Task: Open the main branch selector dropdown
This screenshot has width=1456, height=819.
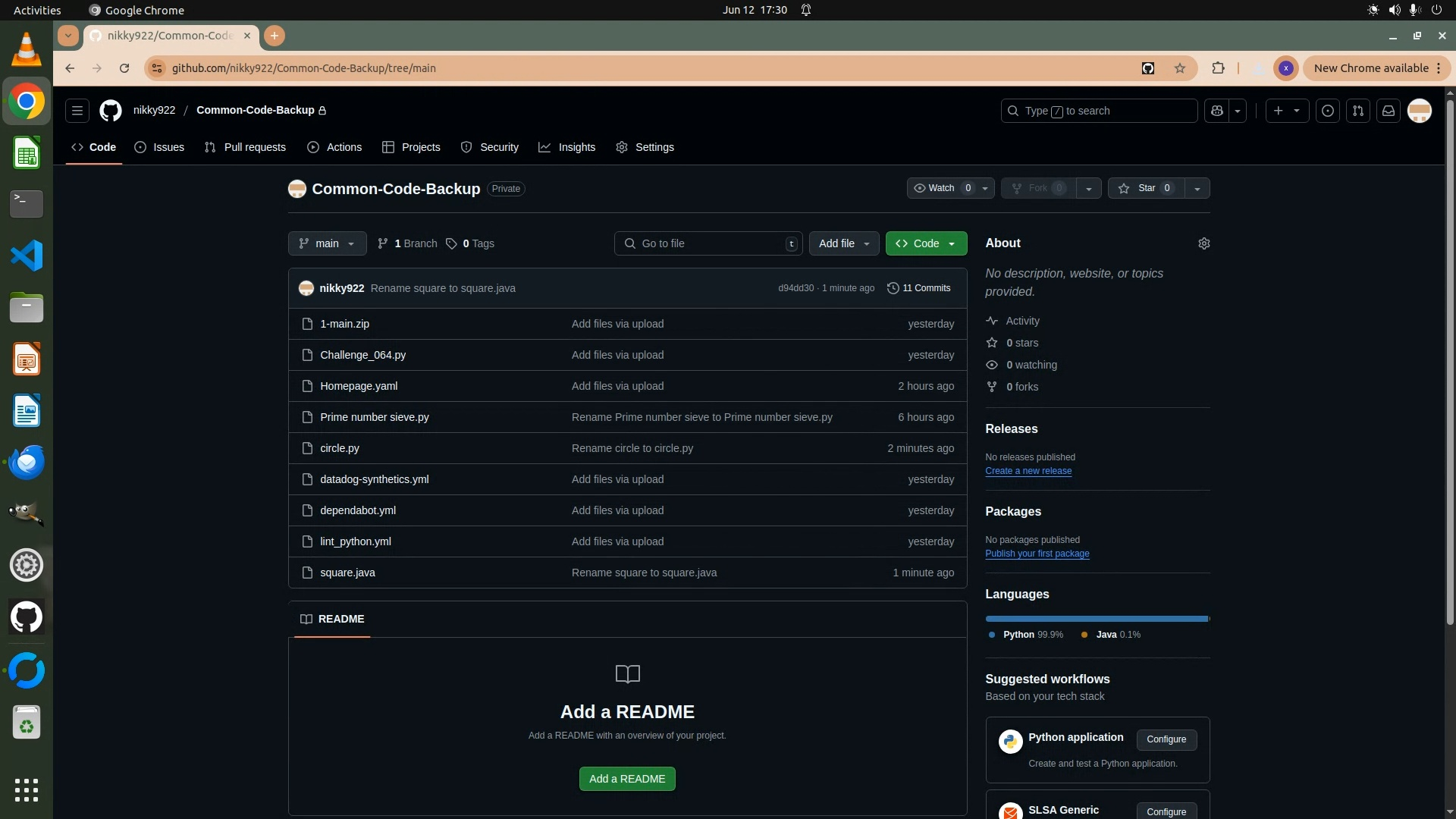Action: [327, 243]
